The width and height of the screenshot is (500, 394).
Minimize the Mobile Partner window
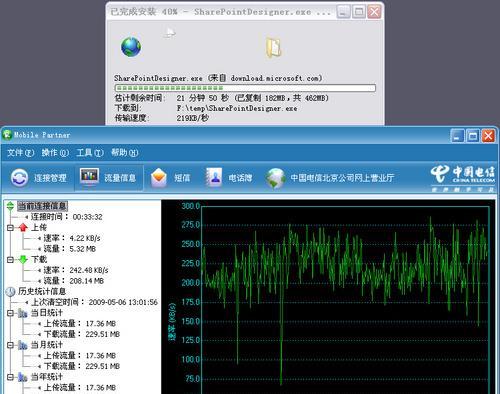pos(457,136)
